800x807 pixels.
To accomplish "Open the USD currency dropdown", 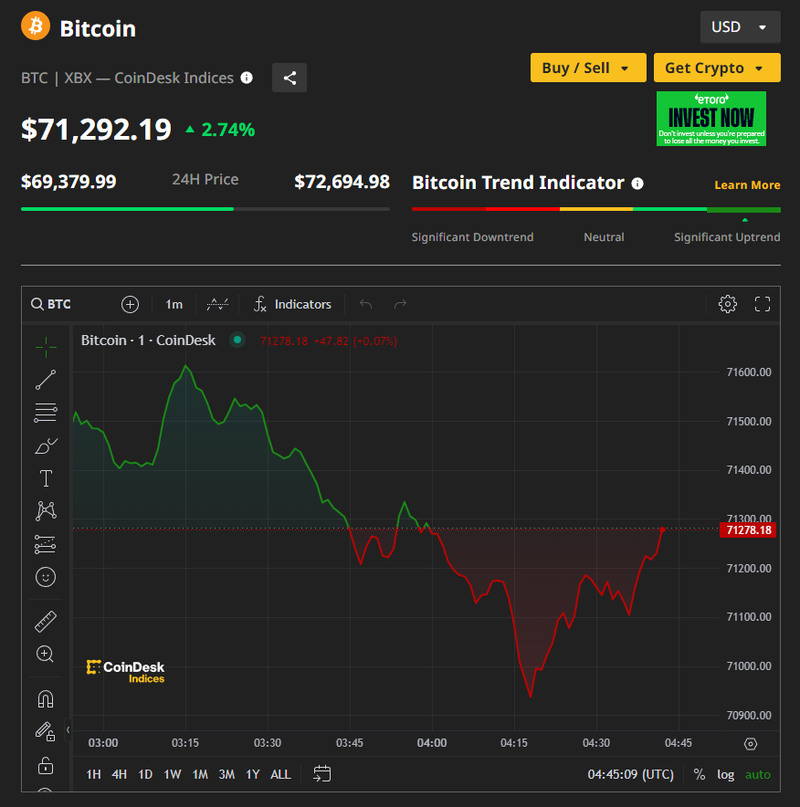I will [740, 27].
